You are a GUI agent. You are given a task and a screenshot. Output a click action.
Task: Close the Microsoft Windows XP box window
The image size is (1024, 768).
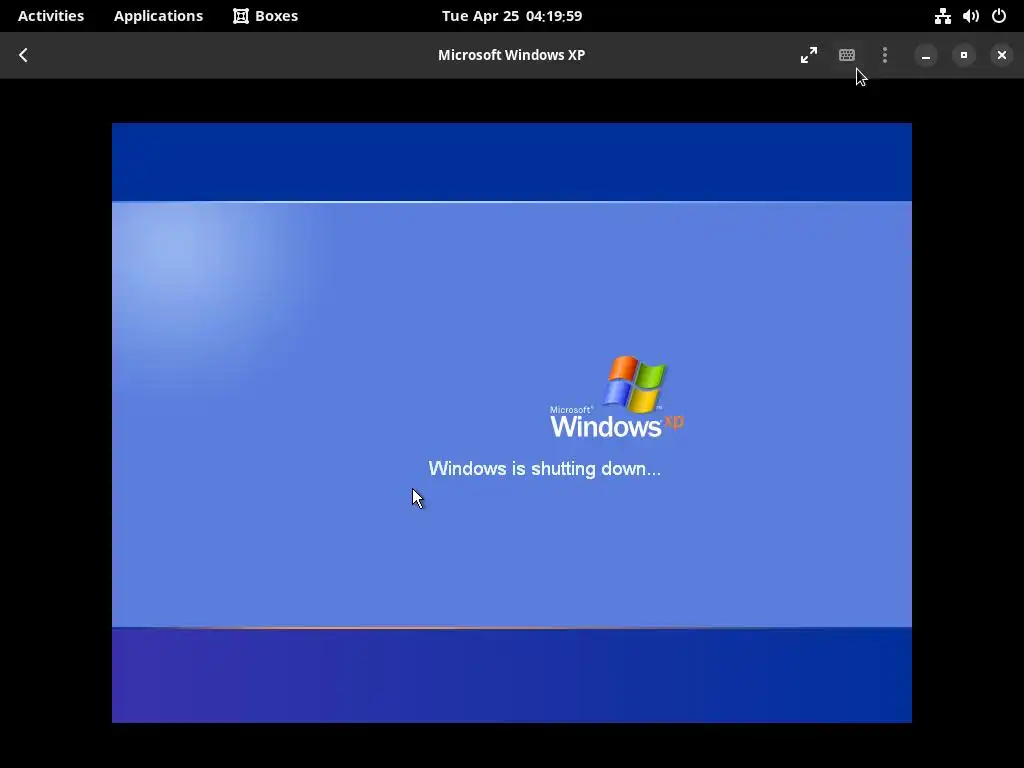1002,56
